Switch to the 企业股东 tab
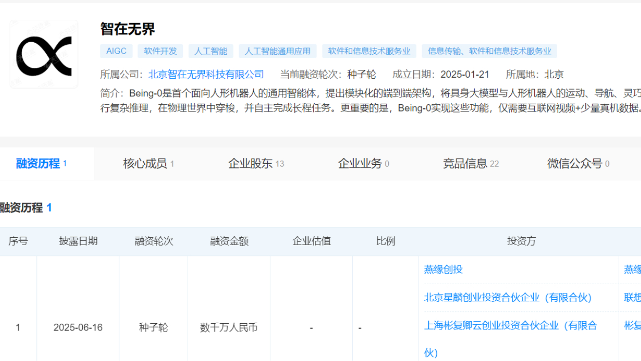Viewport: 641px width, 361px height. (x=256, y=164)
